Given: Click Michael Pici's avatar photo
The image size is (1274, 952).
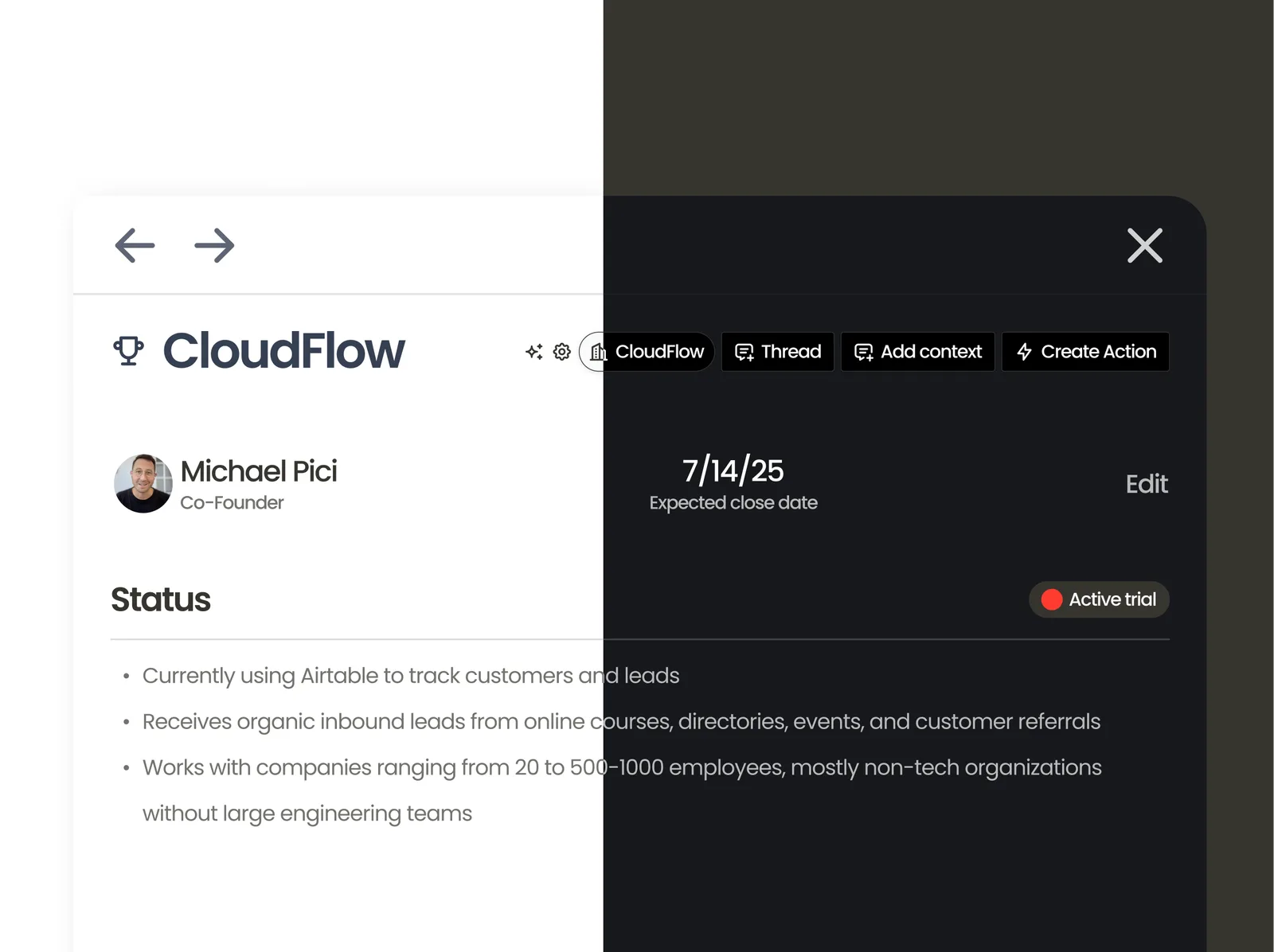Looking at the screenshot, I should pos(143,484).
